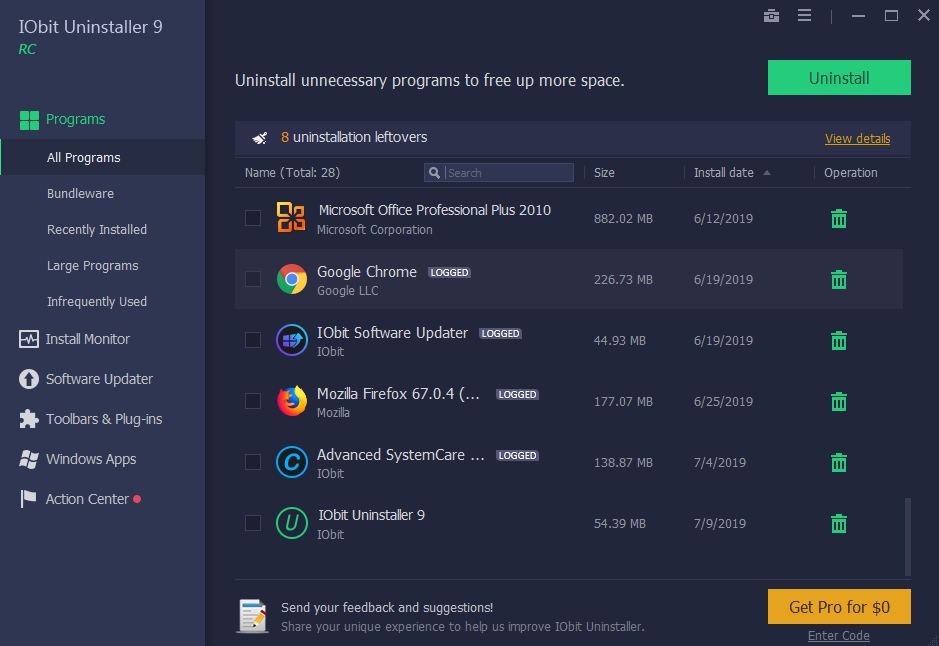The image size is (939, 646).
Task: Tick the Mozilla Firefox checkbox
Action: 253,401
